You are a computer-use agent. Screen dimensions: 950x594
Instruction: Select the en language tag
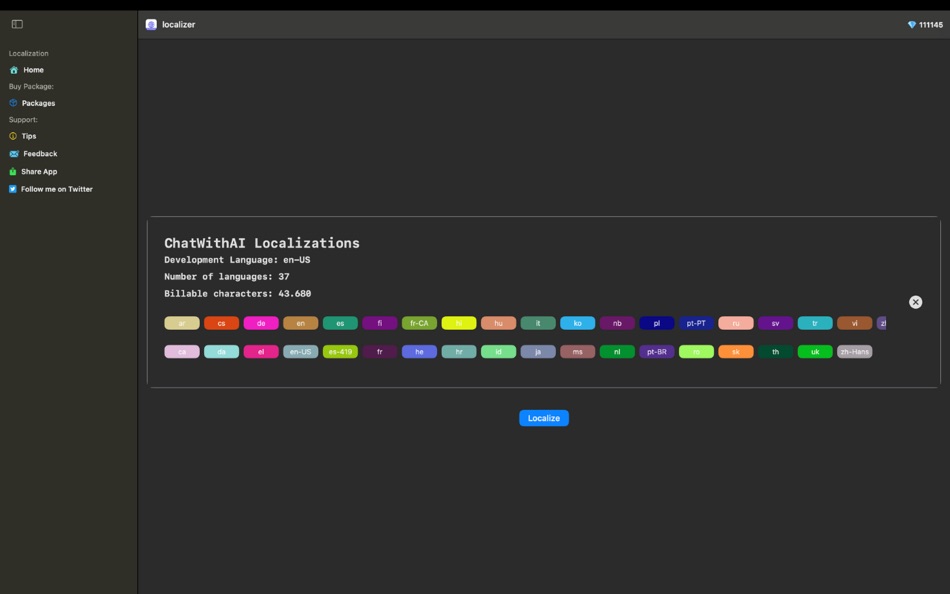(x=301, y=323)
